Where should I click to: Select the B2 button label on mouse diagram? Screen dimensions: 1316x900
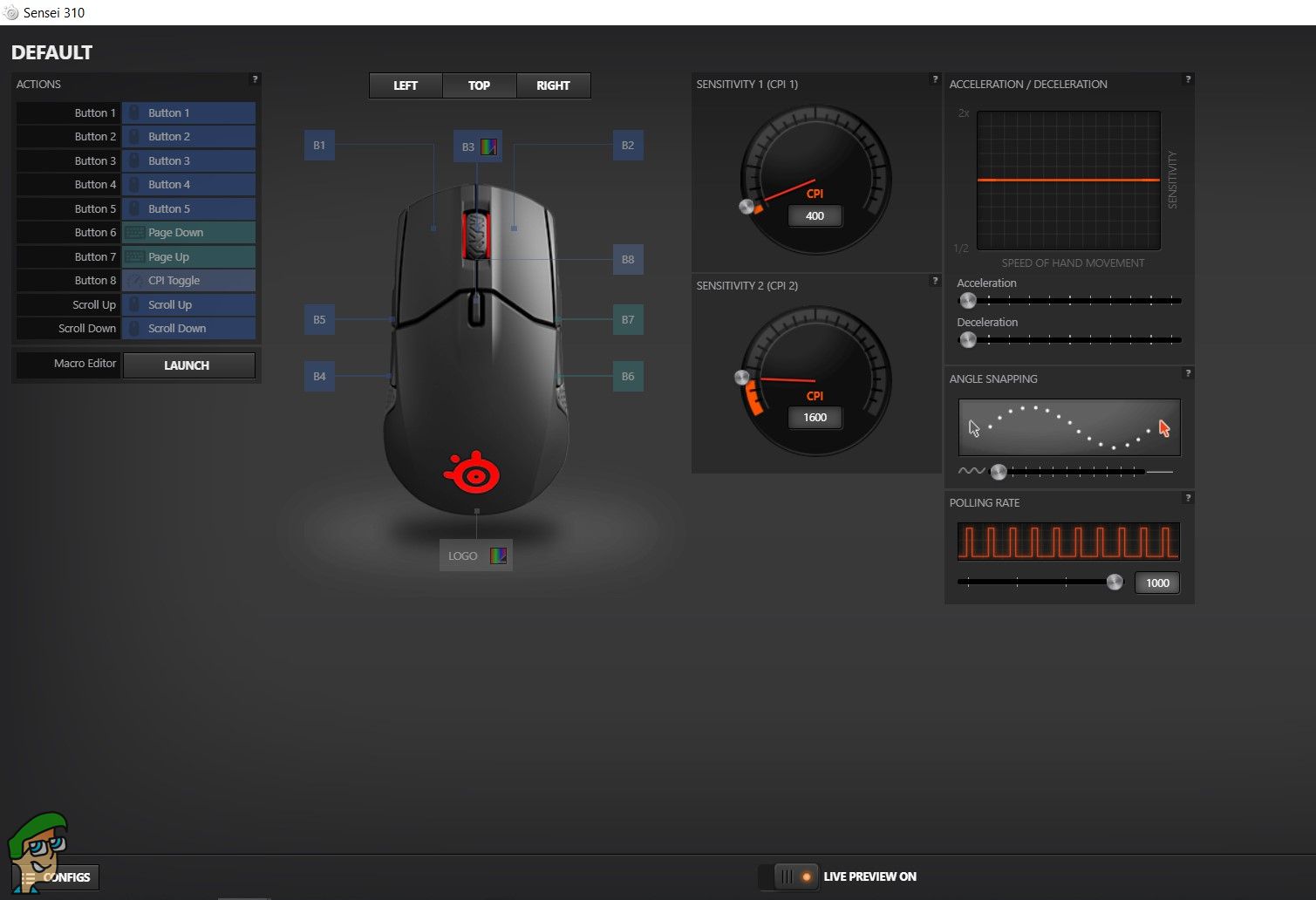click(628, 146)
